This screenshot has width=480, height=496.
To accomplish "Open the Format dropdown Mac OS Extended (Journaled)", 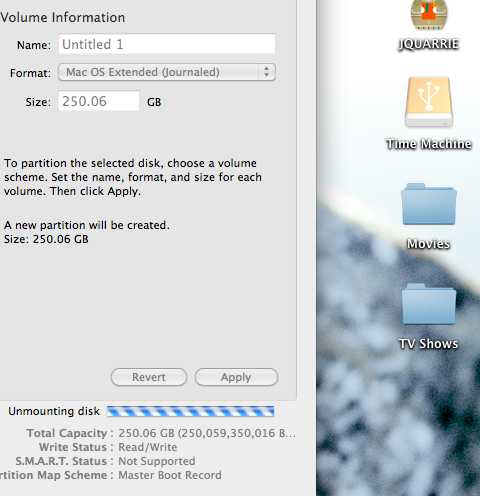I will (x=167, y=72).
